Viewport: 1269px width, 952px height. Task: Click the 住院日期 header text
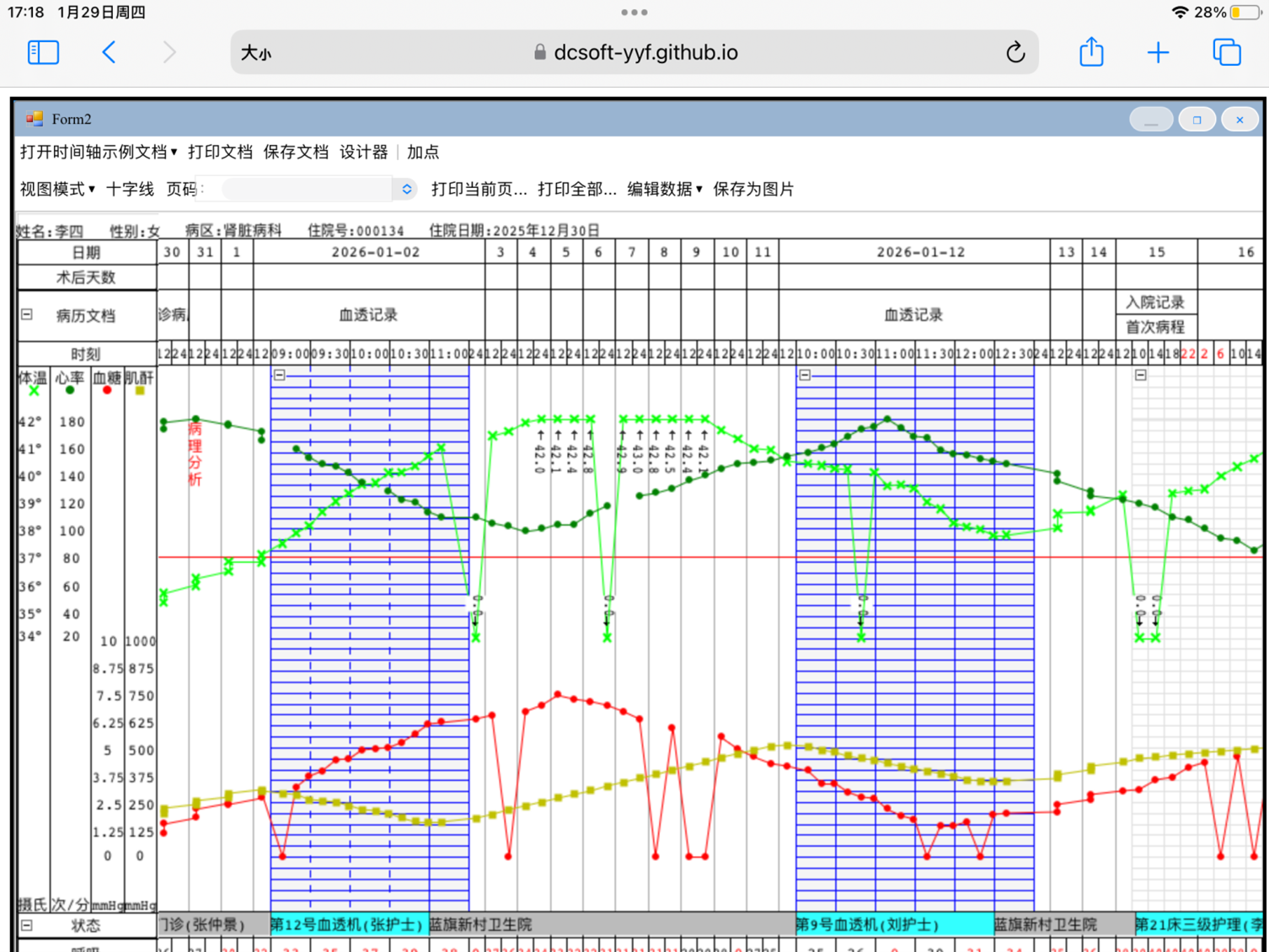click(514, 231)
